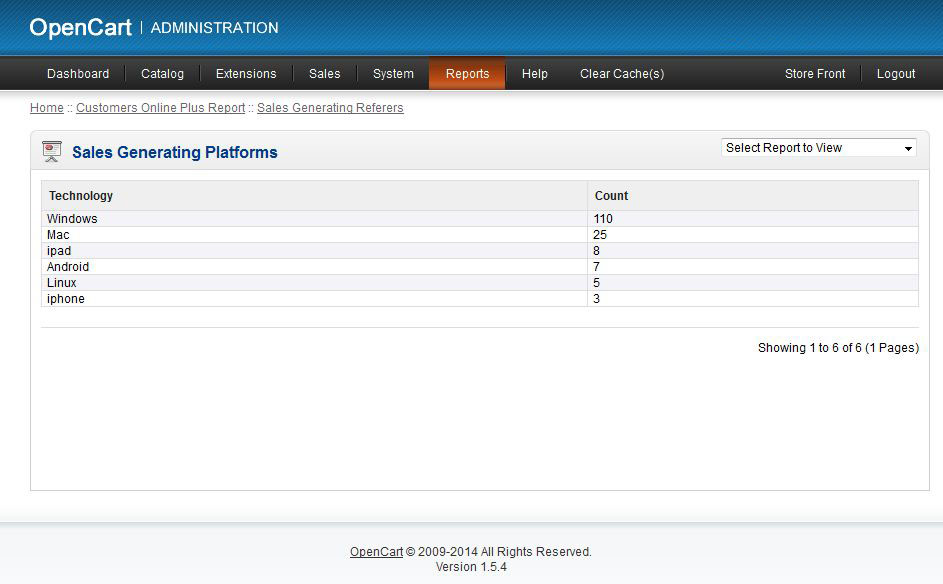Image resolution: width=943 pixels, height=584 pixels.
Task: Select the ipad technology cell
Action: click(315, 251)
